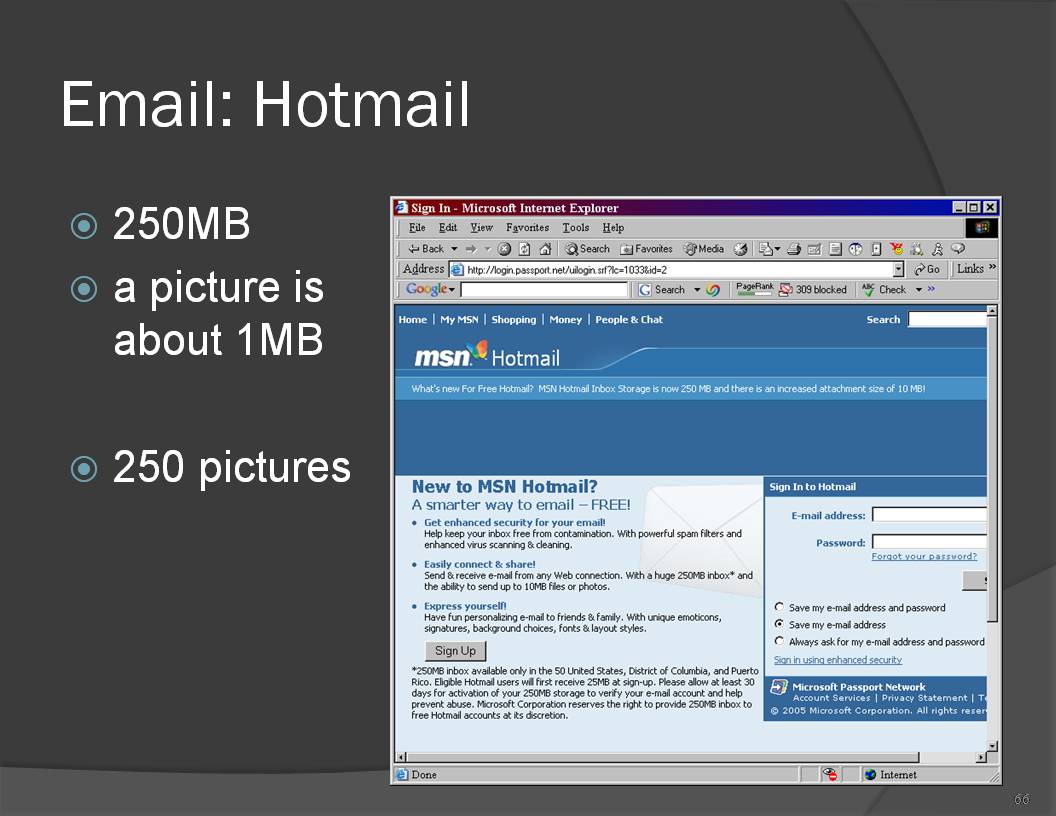Click into the E-mail address field

(x=929, y=515)
